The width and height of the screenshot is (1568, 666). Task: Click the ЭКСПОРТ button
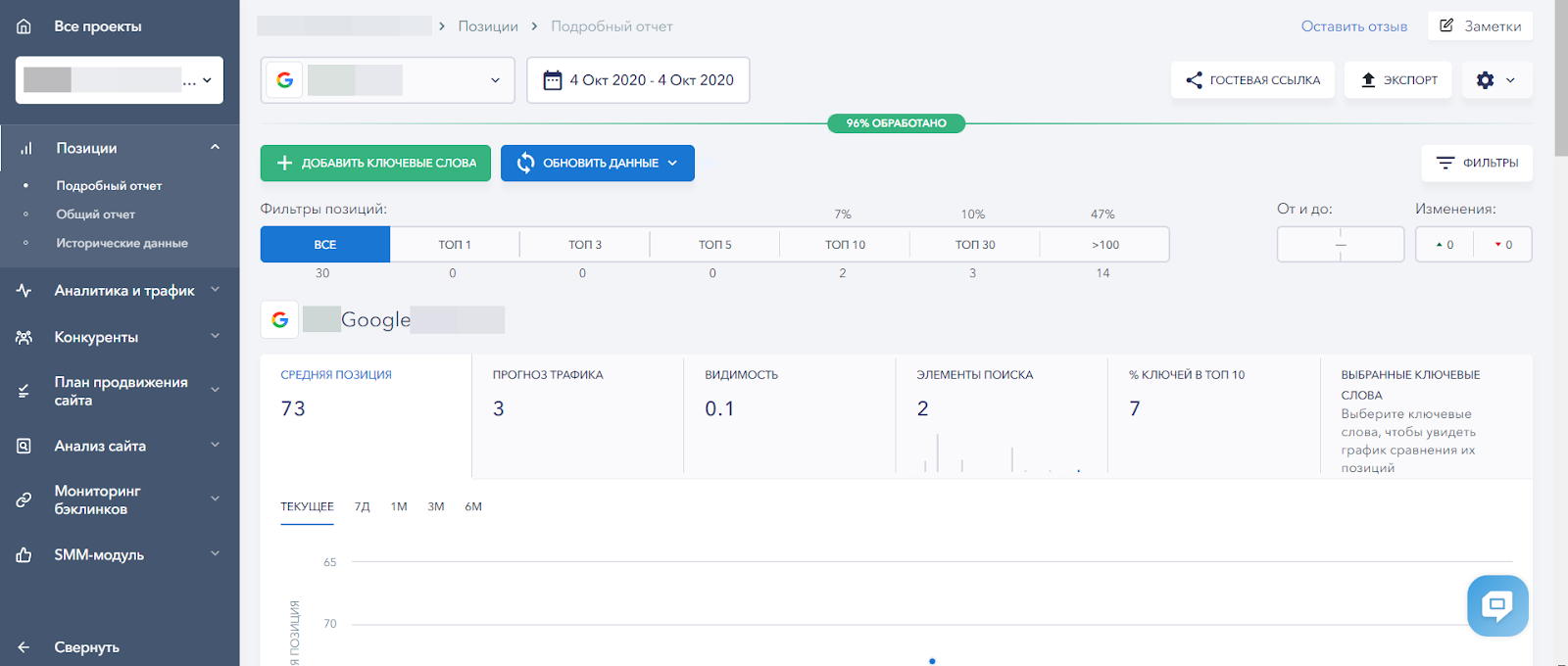coord(1397,80)
